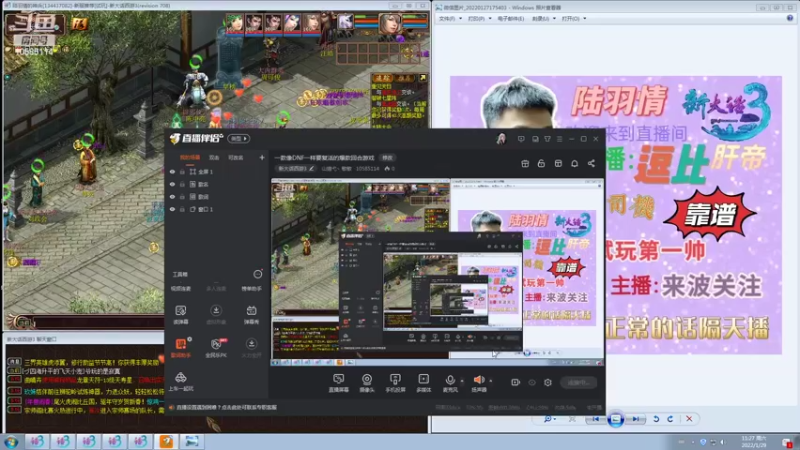This screenshot has height=450, width=800.
Task: Toggle the preview eye icon near settings gear
Action: [532, 382]
